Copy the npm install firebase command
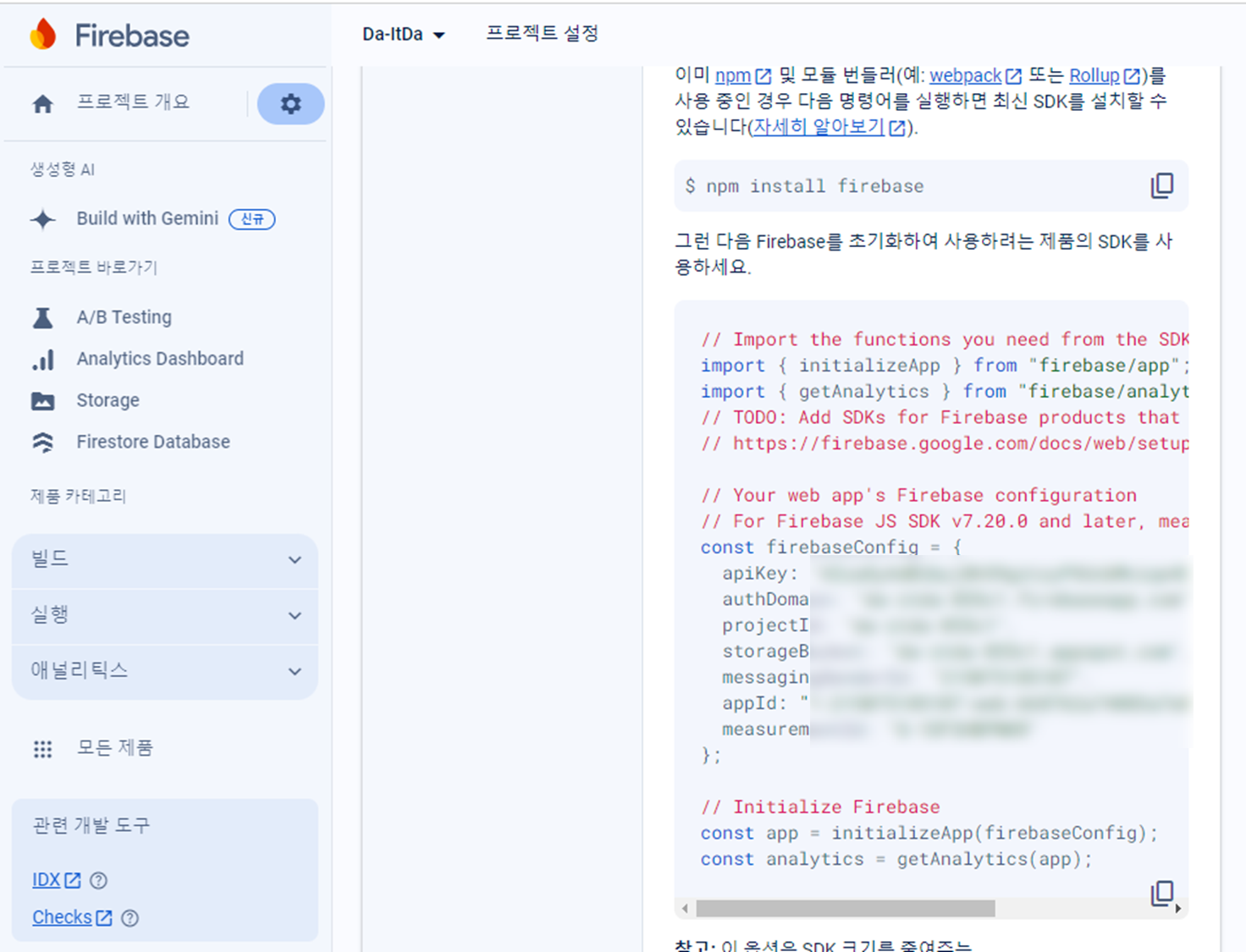 [1162, 185]
